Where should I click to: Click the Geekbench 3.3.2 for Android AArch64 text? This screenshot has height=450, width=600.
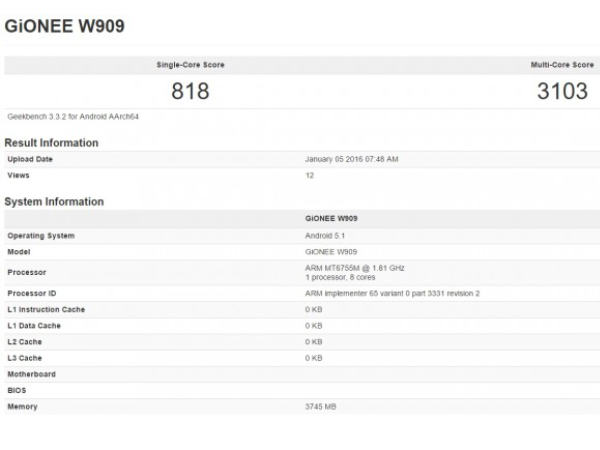tap(73, 117)
